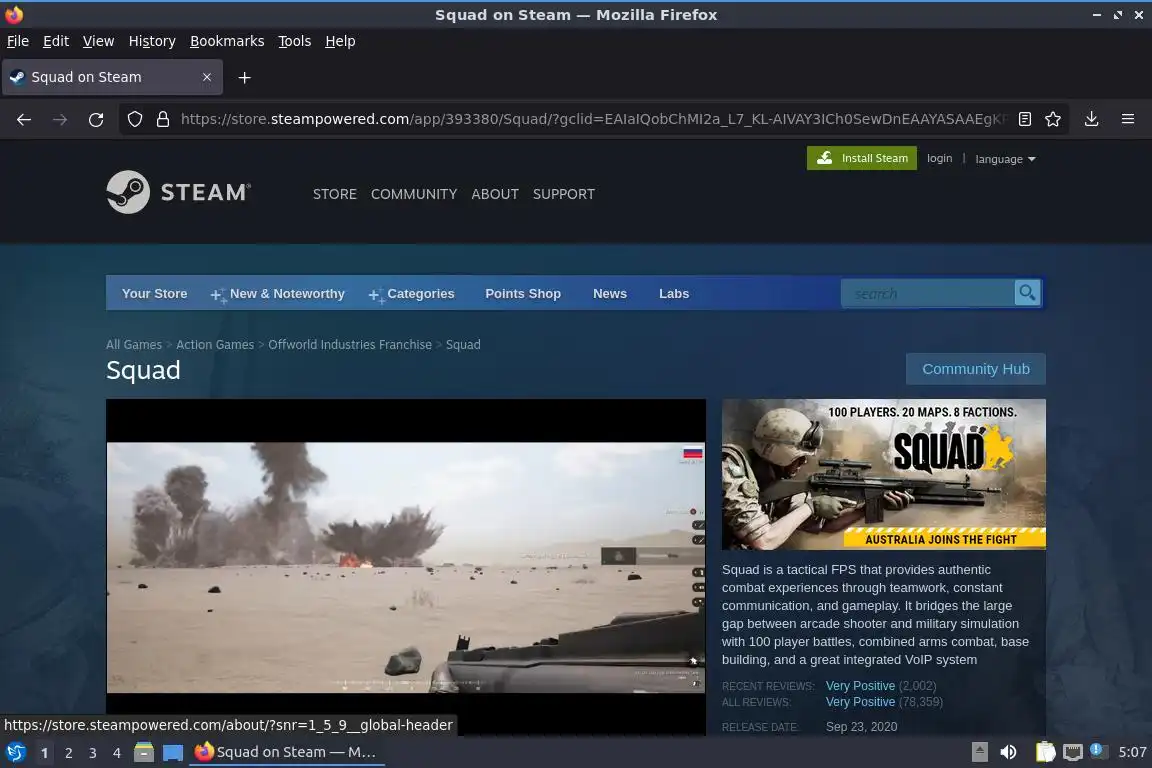
Task: Open the News tab
Action: [x=610, y=293]
